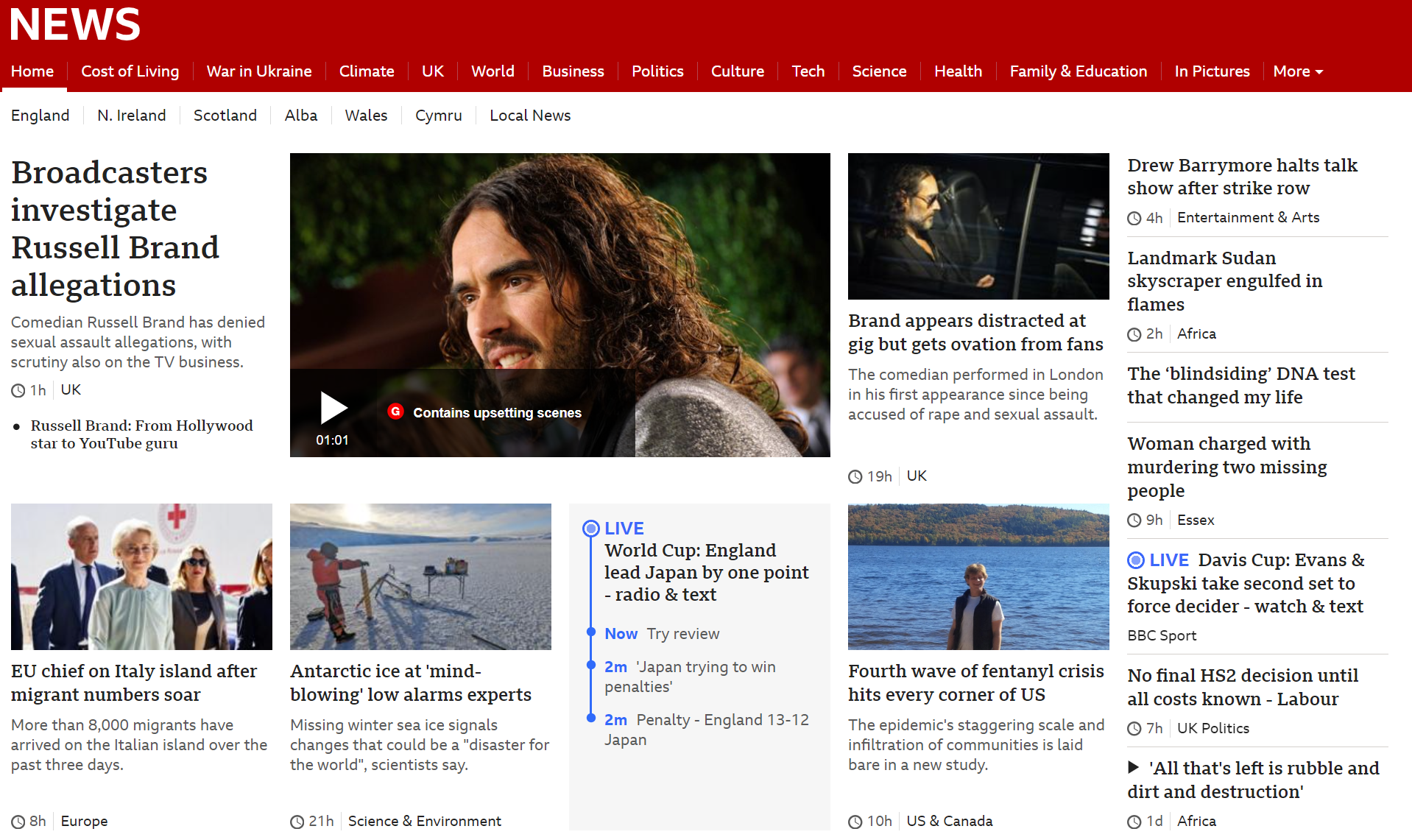Click the red G guidance icon
1412x840 pixels.
[395, 412]
